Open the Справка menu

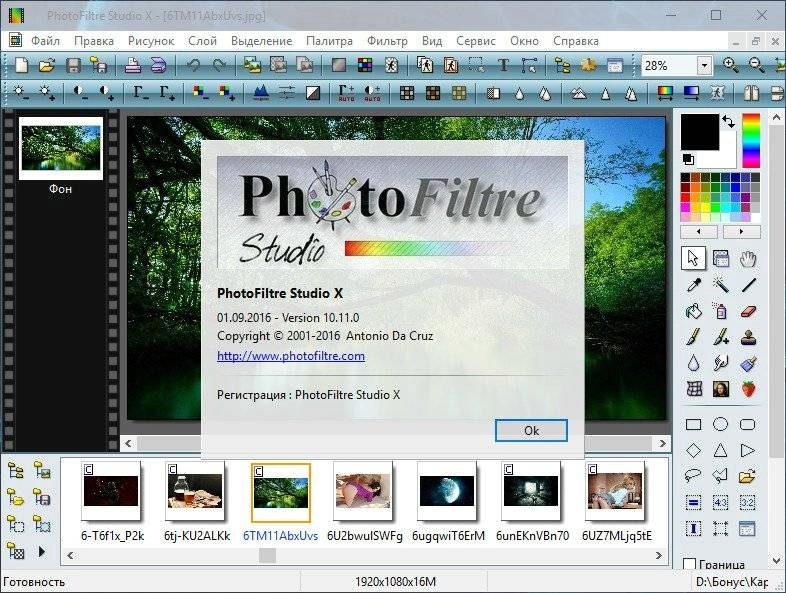pos(576,41)
